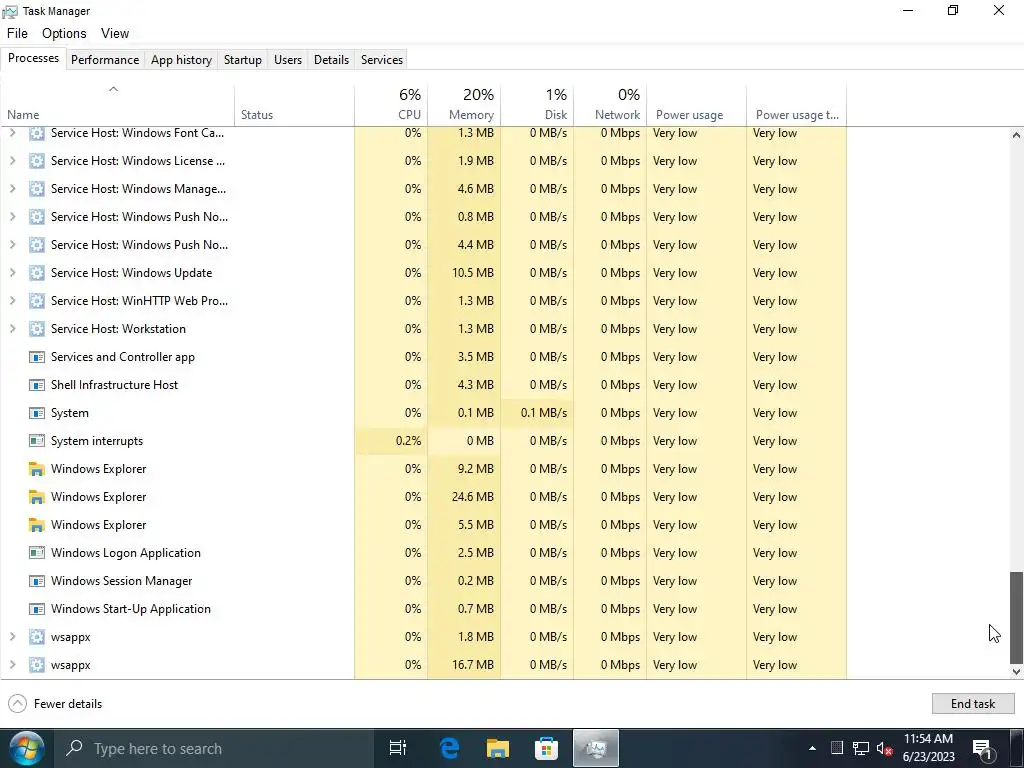Expand Service Host: Windows Update row
This screenshot has height=768, width=1024.
12,273
